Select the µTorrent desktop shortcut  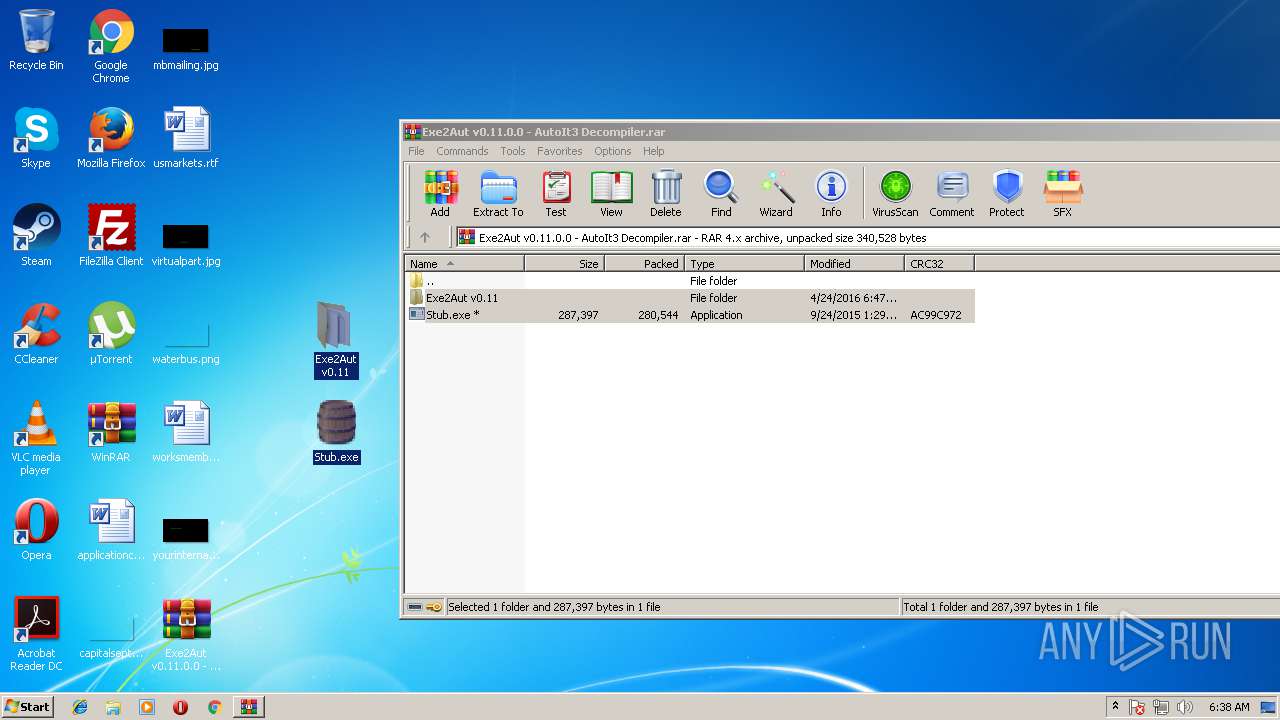click(x=111, y=334)
